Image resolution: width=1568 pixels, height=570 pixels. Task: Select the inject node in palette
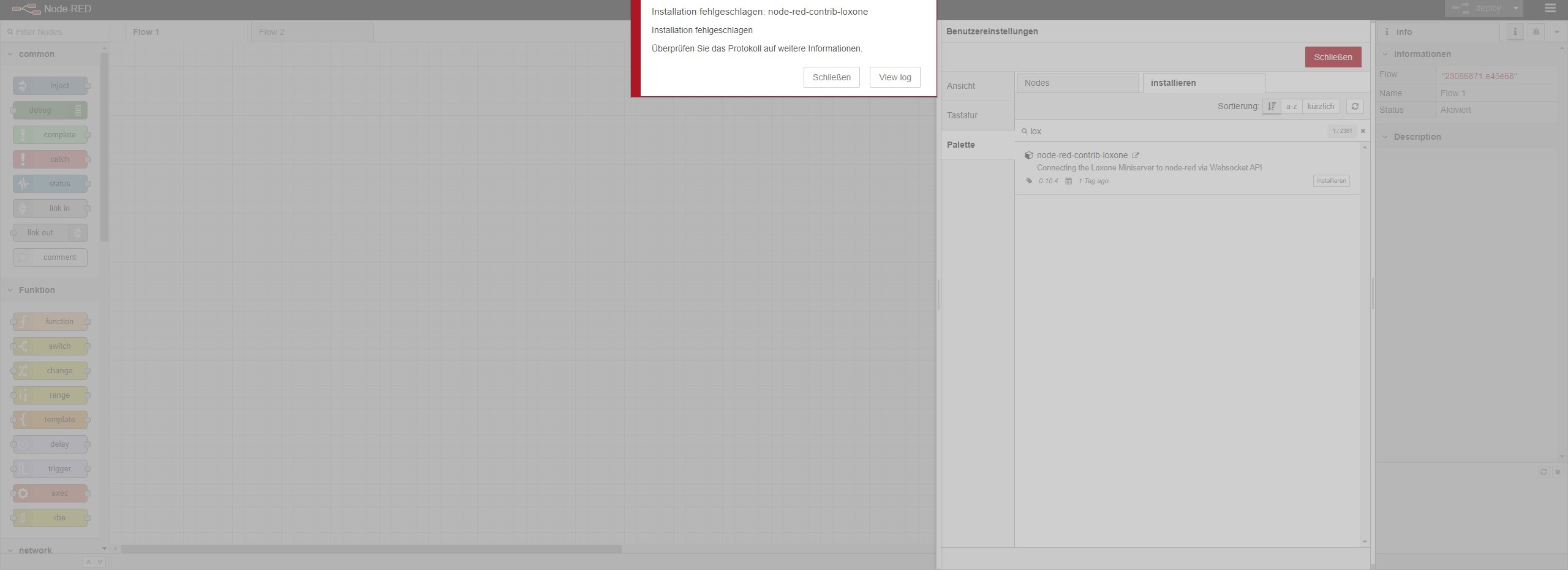50,86
